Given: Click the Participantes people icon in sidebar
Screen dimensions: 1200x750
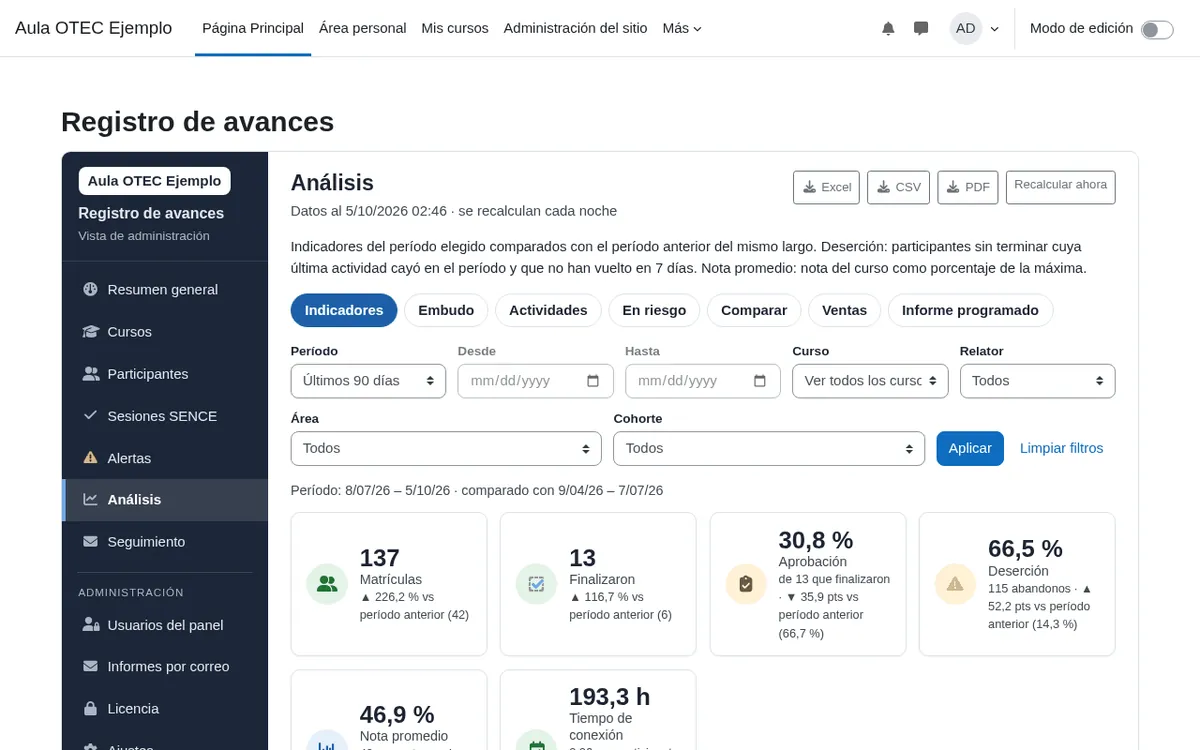Looking at the screenshot, I should point(90,374).
